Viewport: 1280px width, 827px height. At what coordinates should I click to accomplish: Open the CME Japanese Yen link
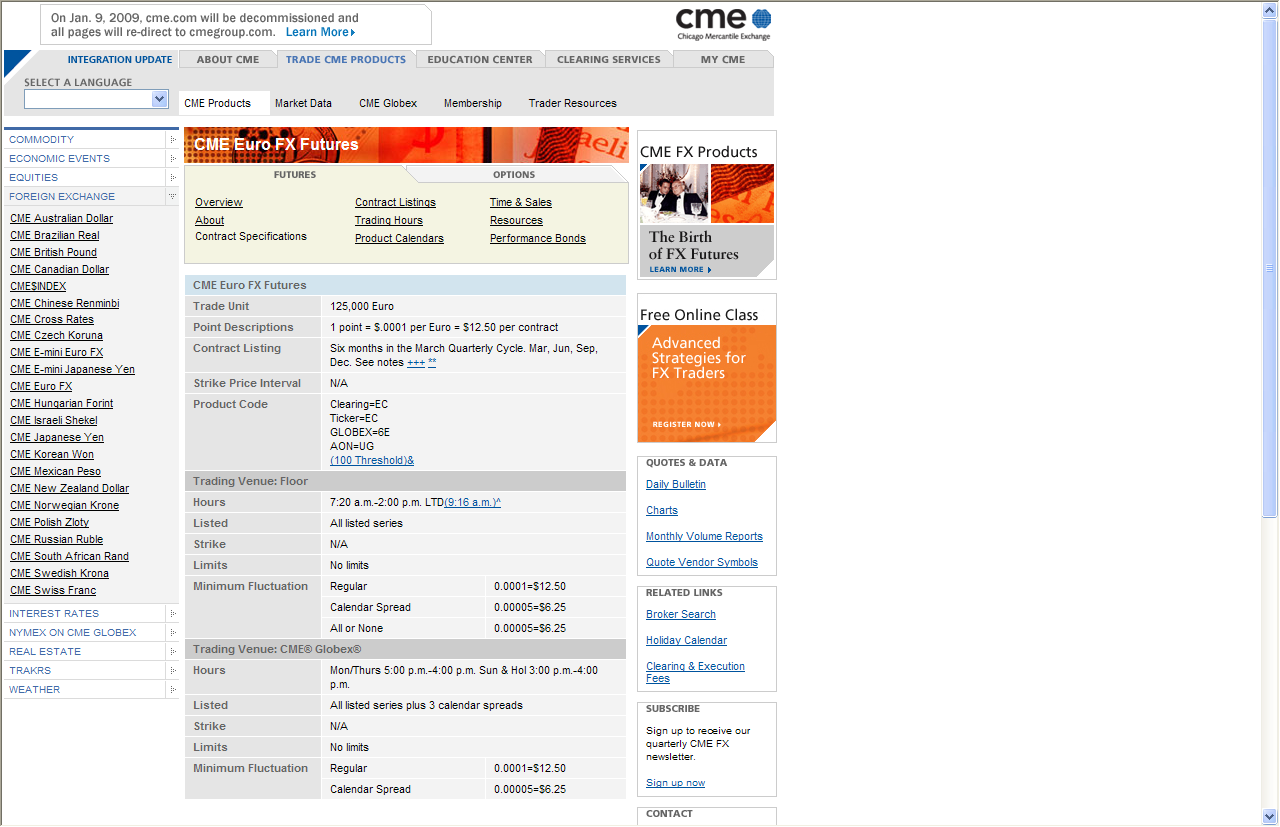[57, 437]
